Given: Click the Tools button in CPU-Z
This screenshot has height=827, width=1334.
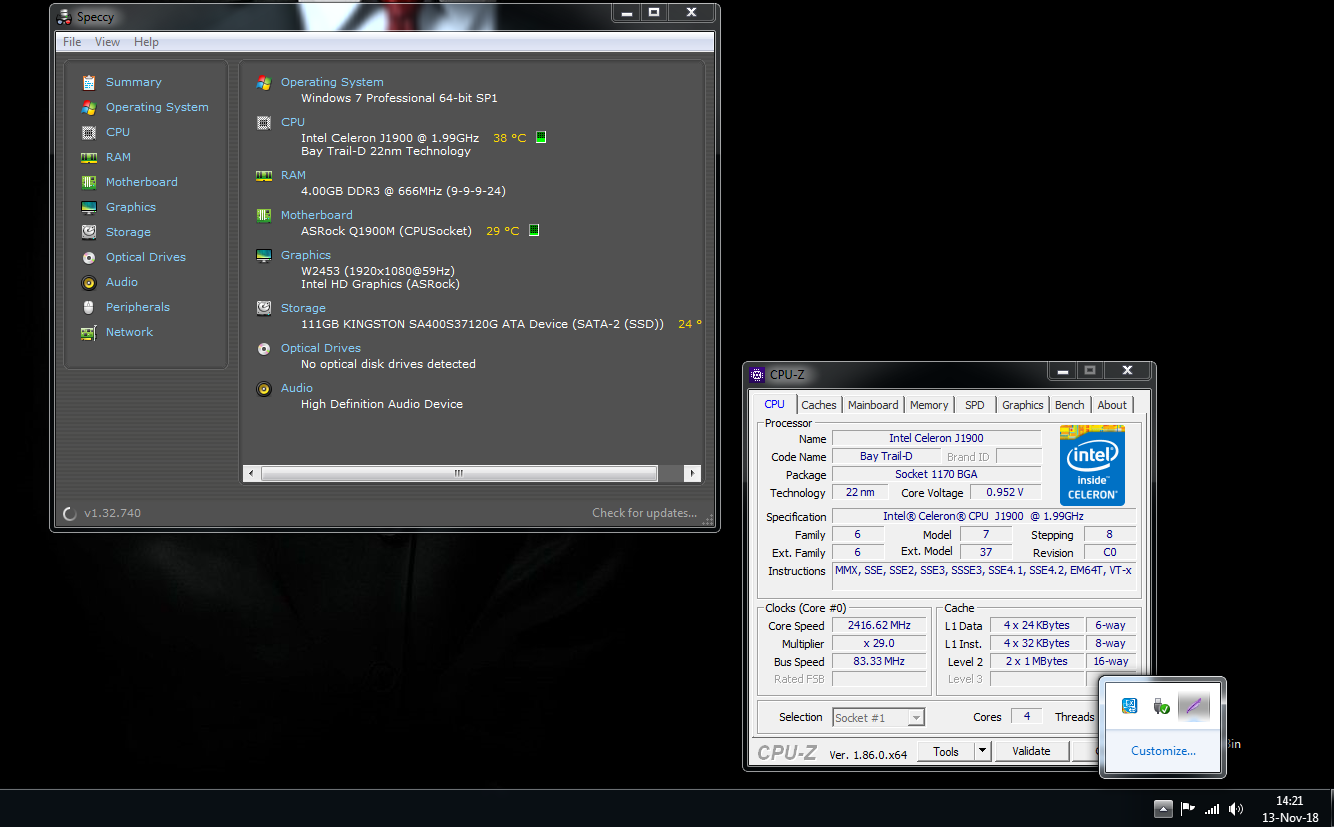Looking at the screenshot, I should pyautogui.click(x=946, y=751).
